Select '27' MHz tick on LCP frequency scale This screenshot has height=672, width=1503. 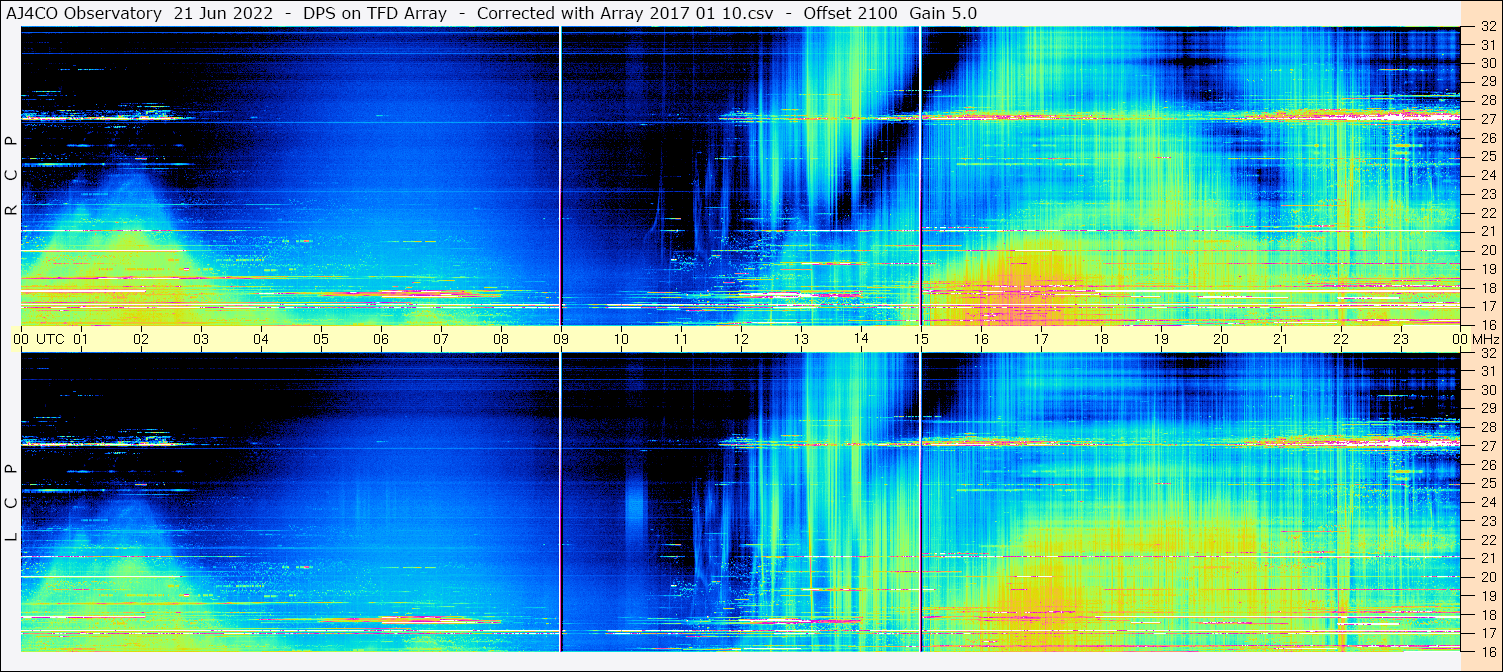tap(1487, 446)
